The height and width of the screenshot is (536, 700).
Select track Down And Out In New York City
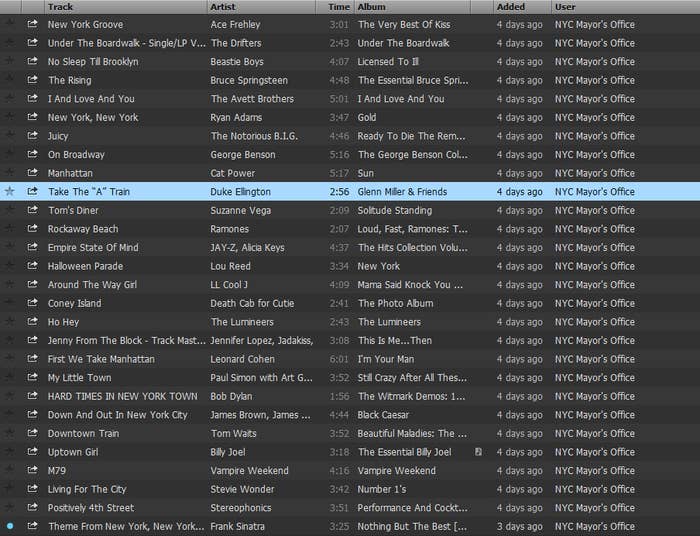click(117, 415)
